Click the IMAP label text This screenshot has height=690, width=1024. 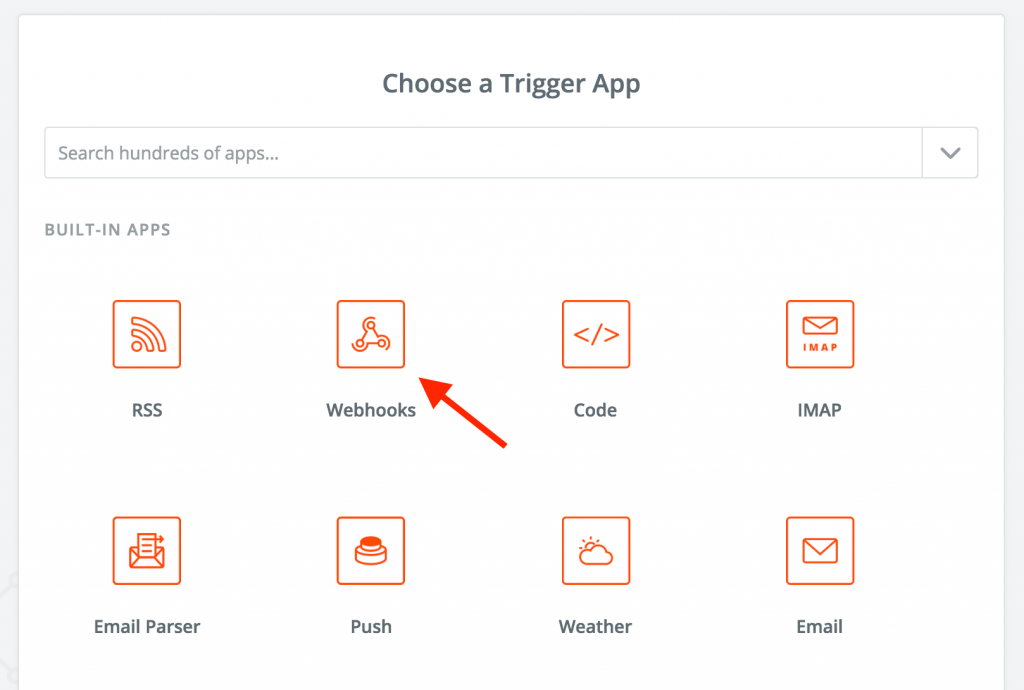(x=820, y=410)
